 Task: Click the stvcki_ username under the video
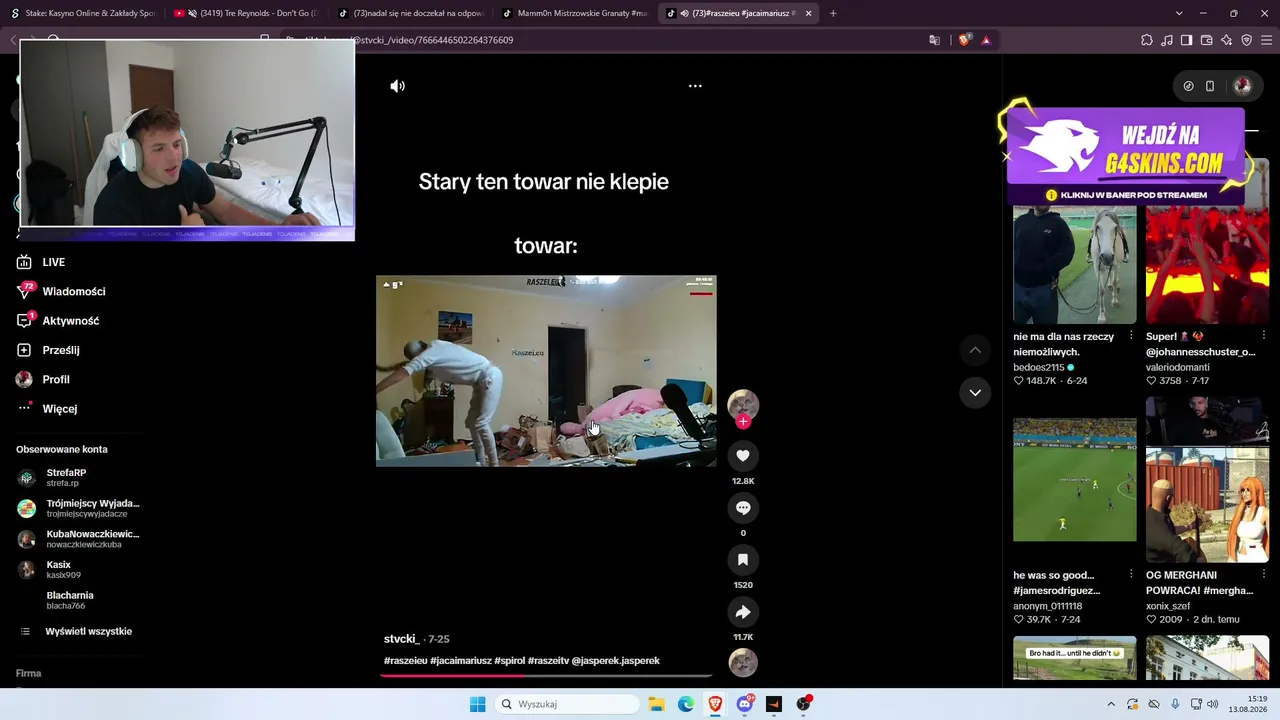[x=402, y=639]
